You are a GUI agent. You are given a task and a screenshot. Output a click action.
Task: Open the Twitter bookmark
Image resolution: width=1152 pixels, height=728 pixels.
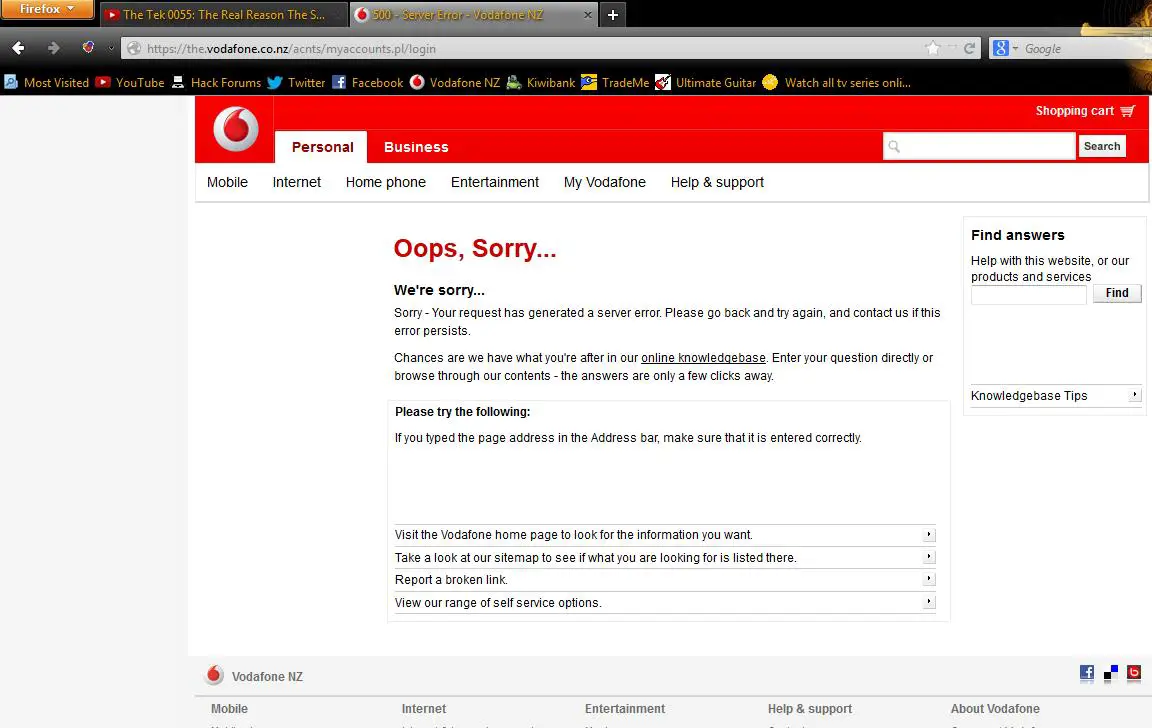coord(296,82)
